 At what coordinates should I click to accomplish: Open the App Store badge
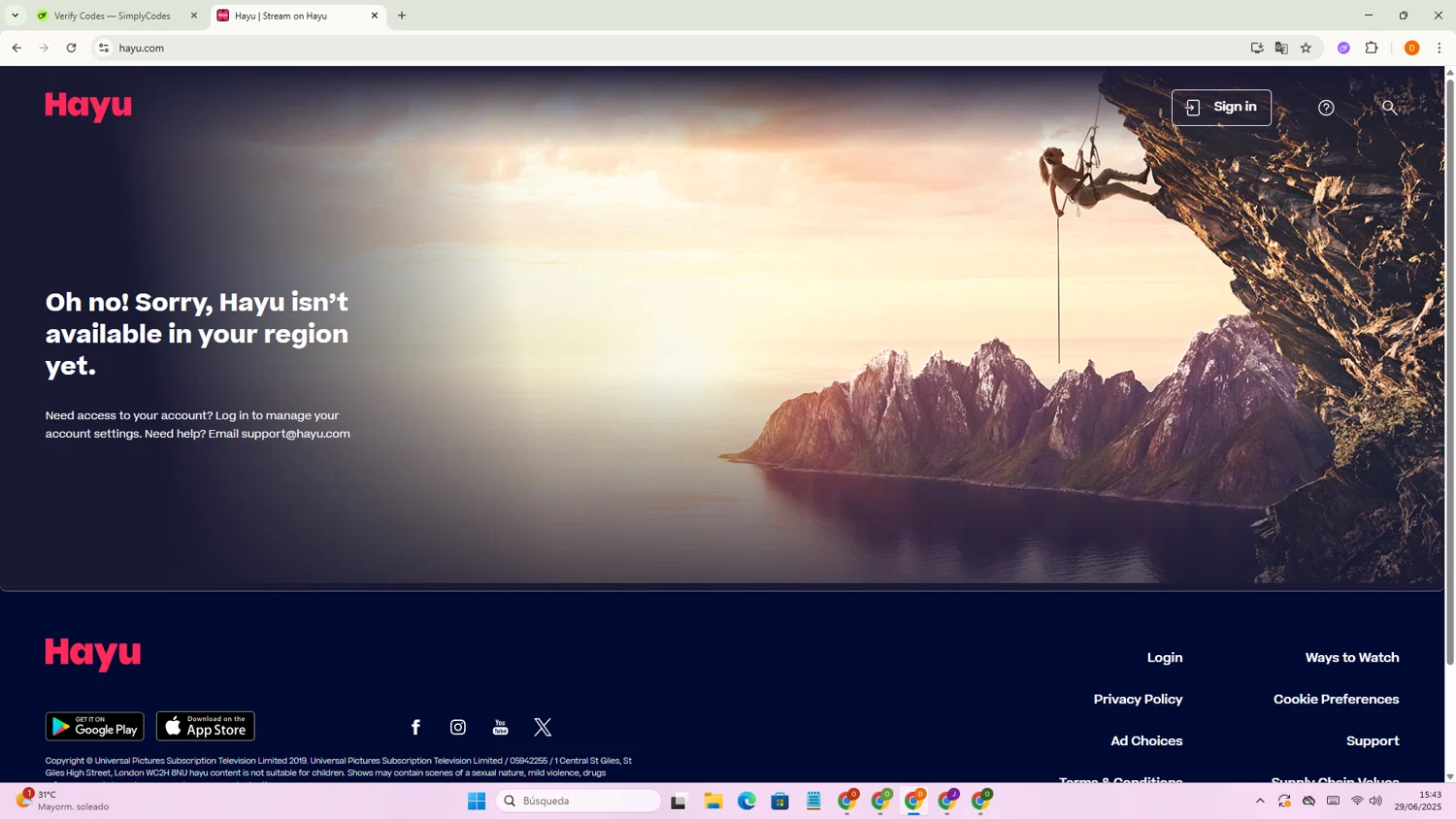[206, 726]
